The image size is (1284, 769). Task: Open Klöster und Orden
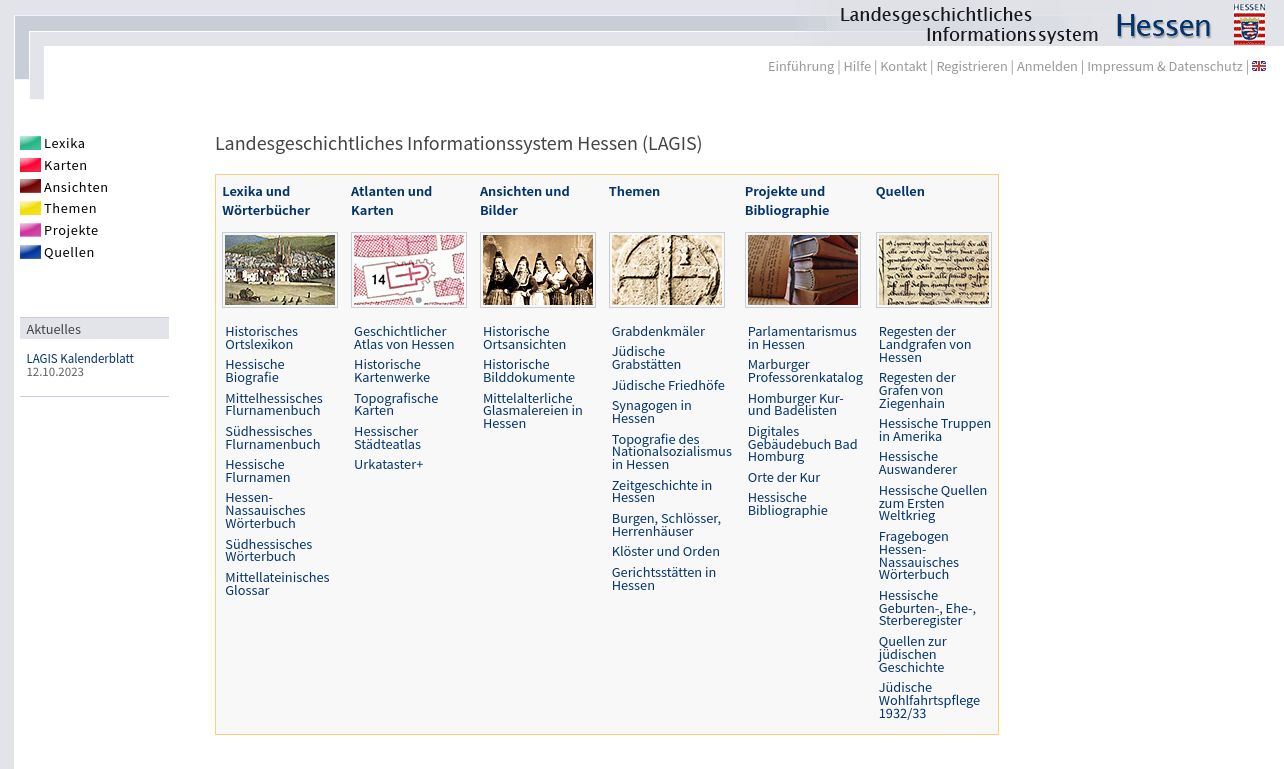(666, 551)
